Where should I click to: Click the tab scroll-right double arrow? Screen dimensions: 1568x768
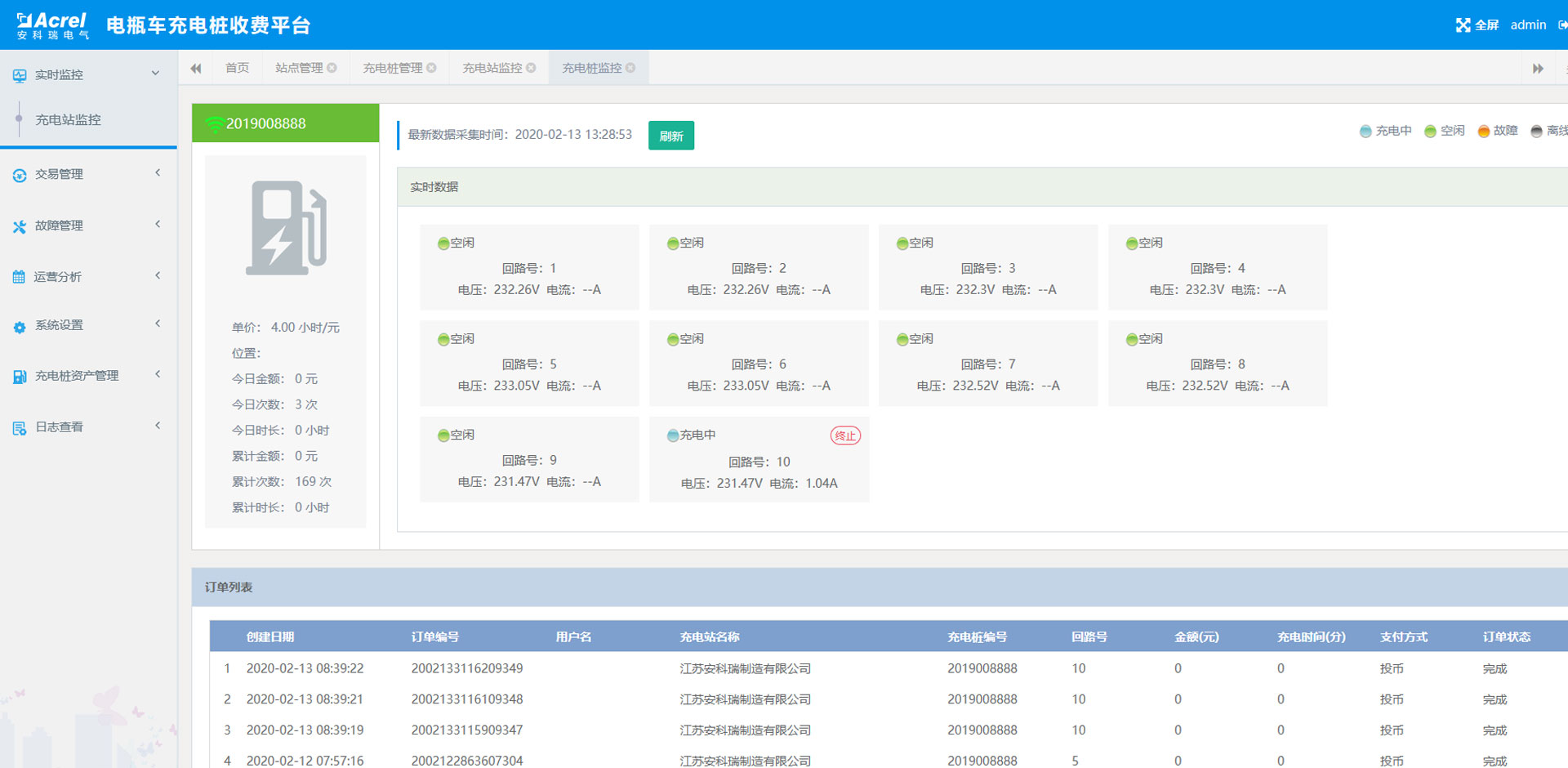(x=1538, y=69)
